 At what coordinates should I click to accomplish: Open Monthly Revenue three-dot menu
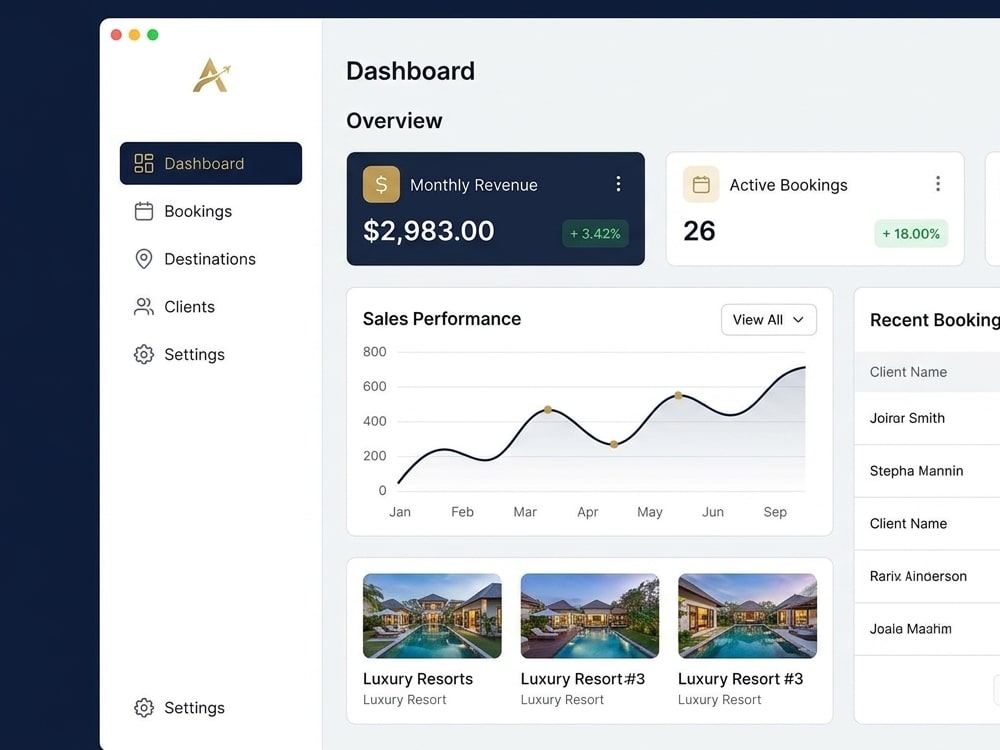618,184
